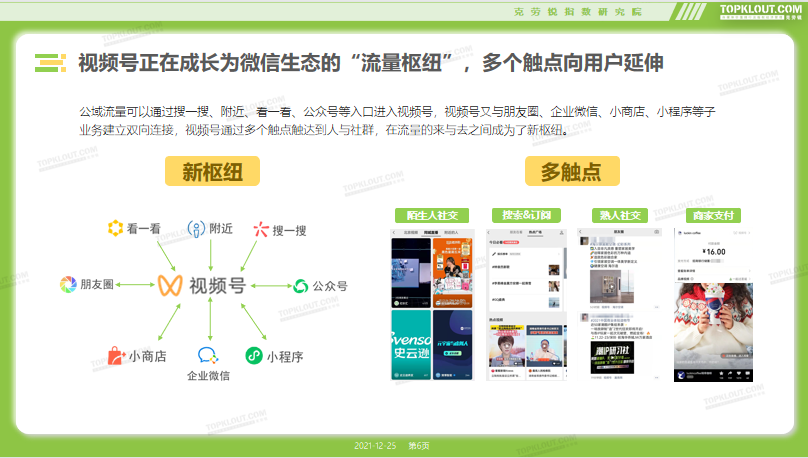Click the 多触点 yellow label

572,171
